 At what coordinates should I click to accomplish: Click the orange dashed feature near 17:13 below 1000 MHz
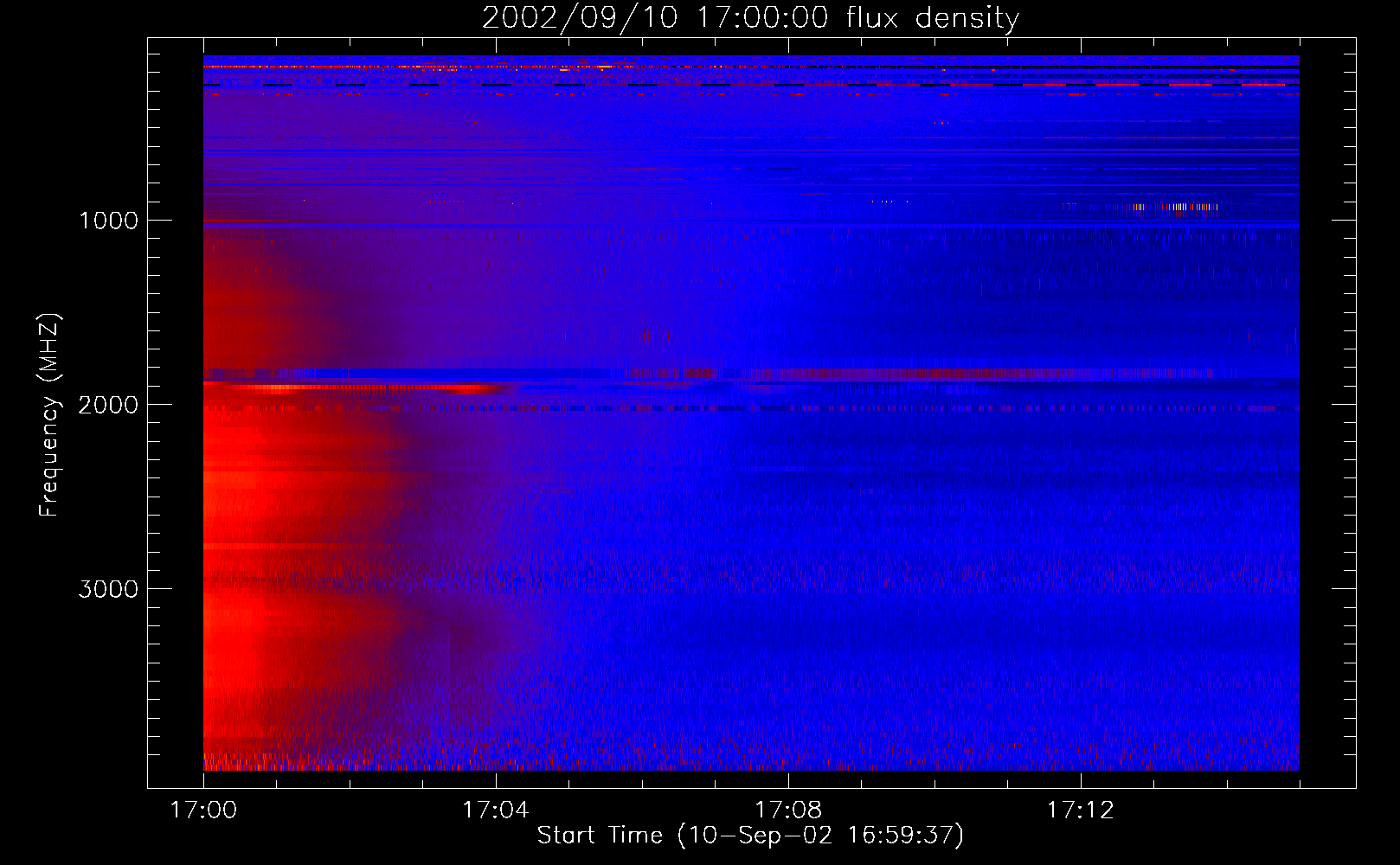[x=1172, y=207]
